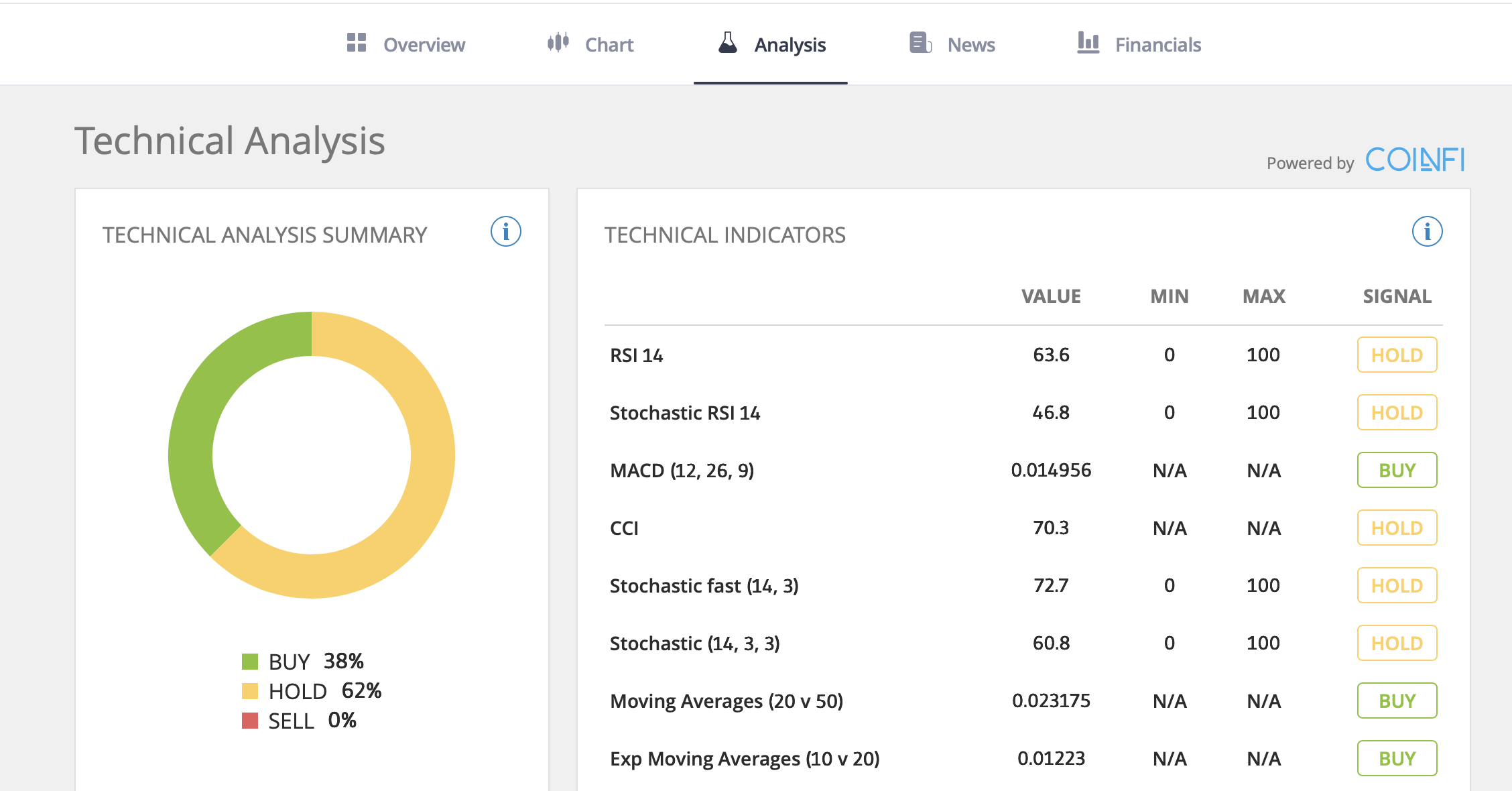Click the Technical Analysis heading
Image resolution: width=1512 pixels, height=791 pixels.
click(x=230, y=141)
